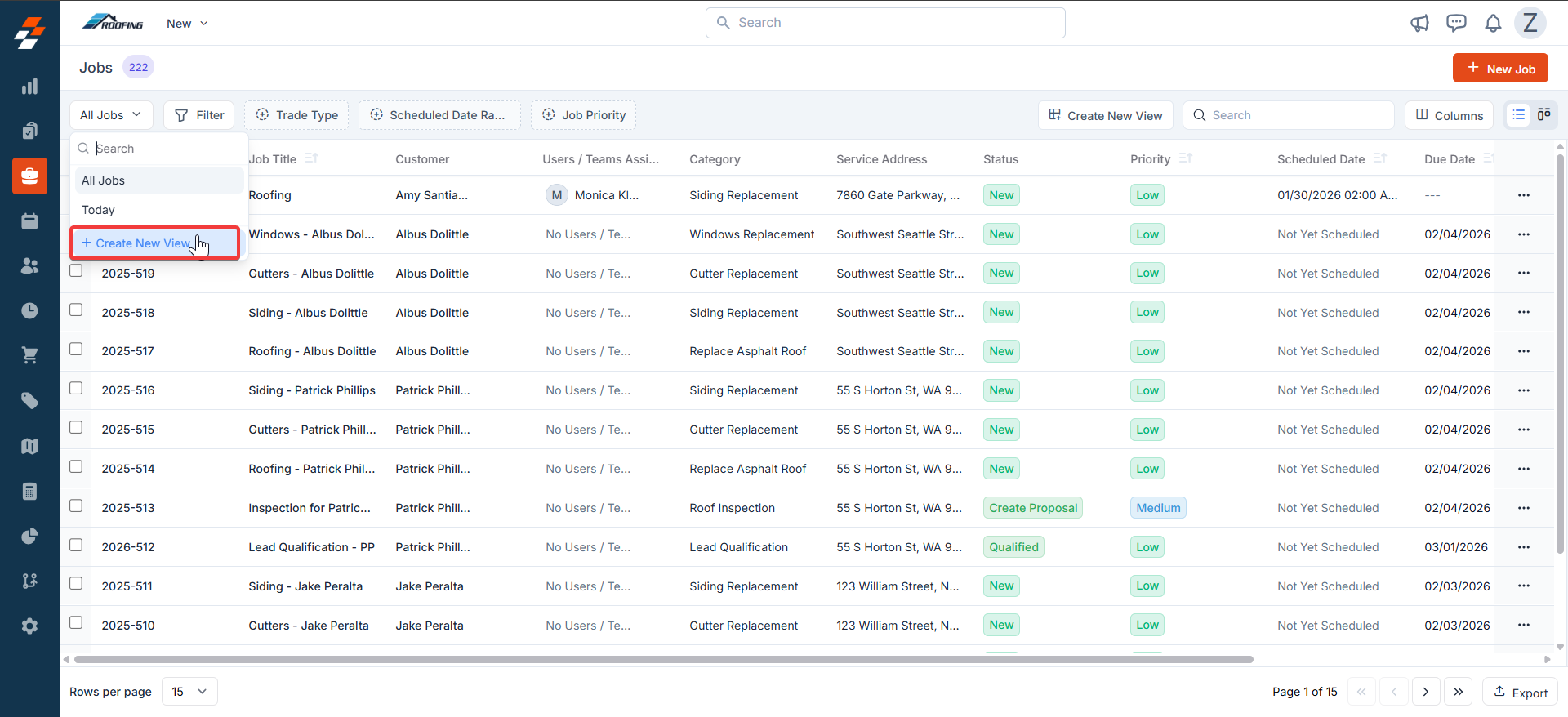Open the estimates clipboard sidebar icon
This screenshot has width=1568, height=717.
(29, 131)
